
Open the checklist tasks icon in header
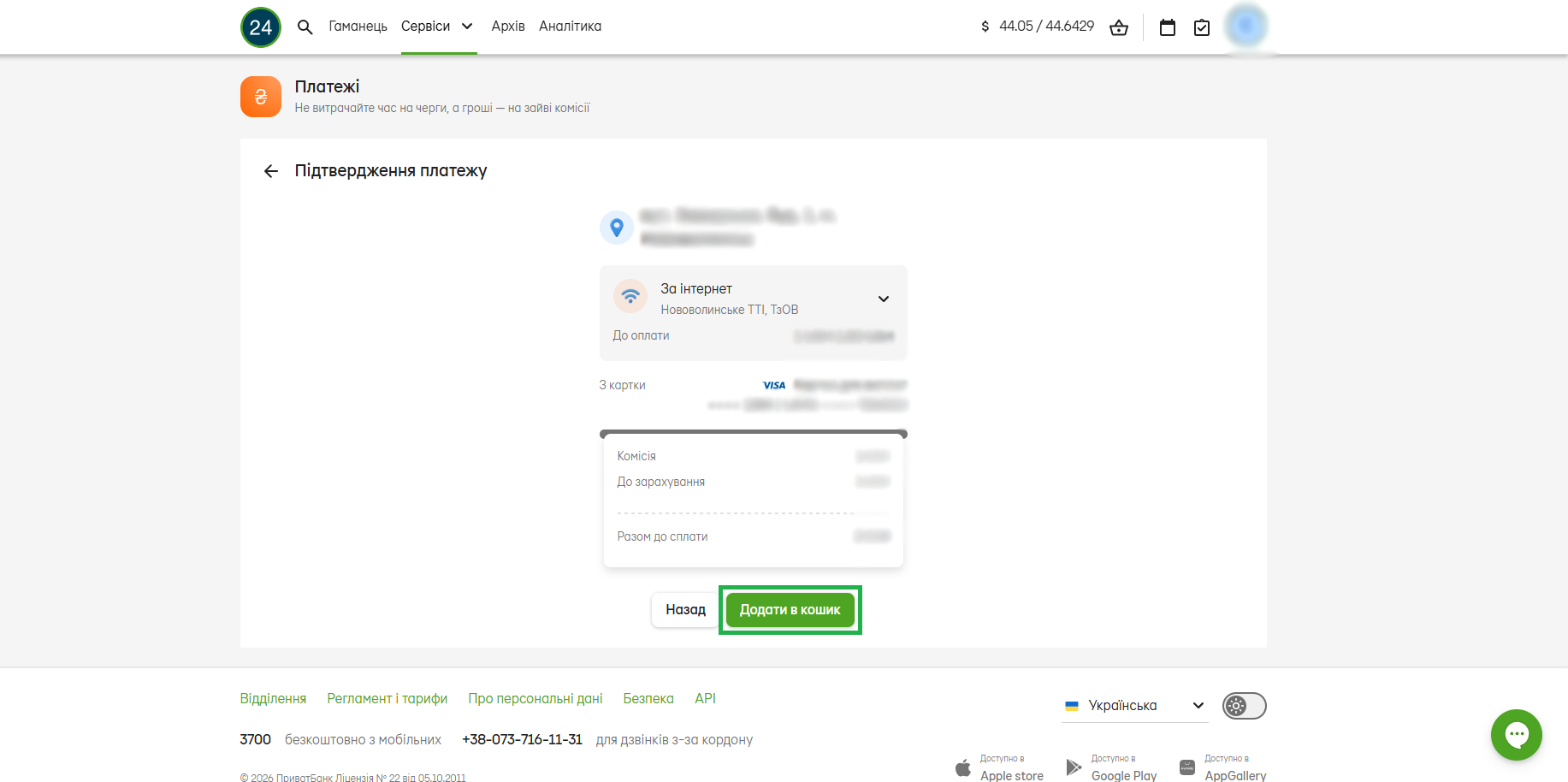point(1202,27)
